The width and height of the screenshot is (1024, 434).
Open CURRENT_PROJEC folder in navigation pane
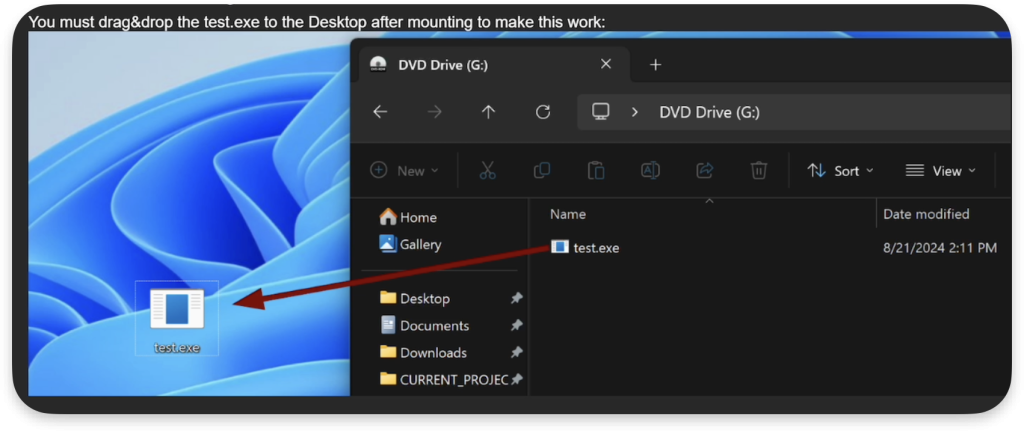[444, 379]
